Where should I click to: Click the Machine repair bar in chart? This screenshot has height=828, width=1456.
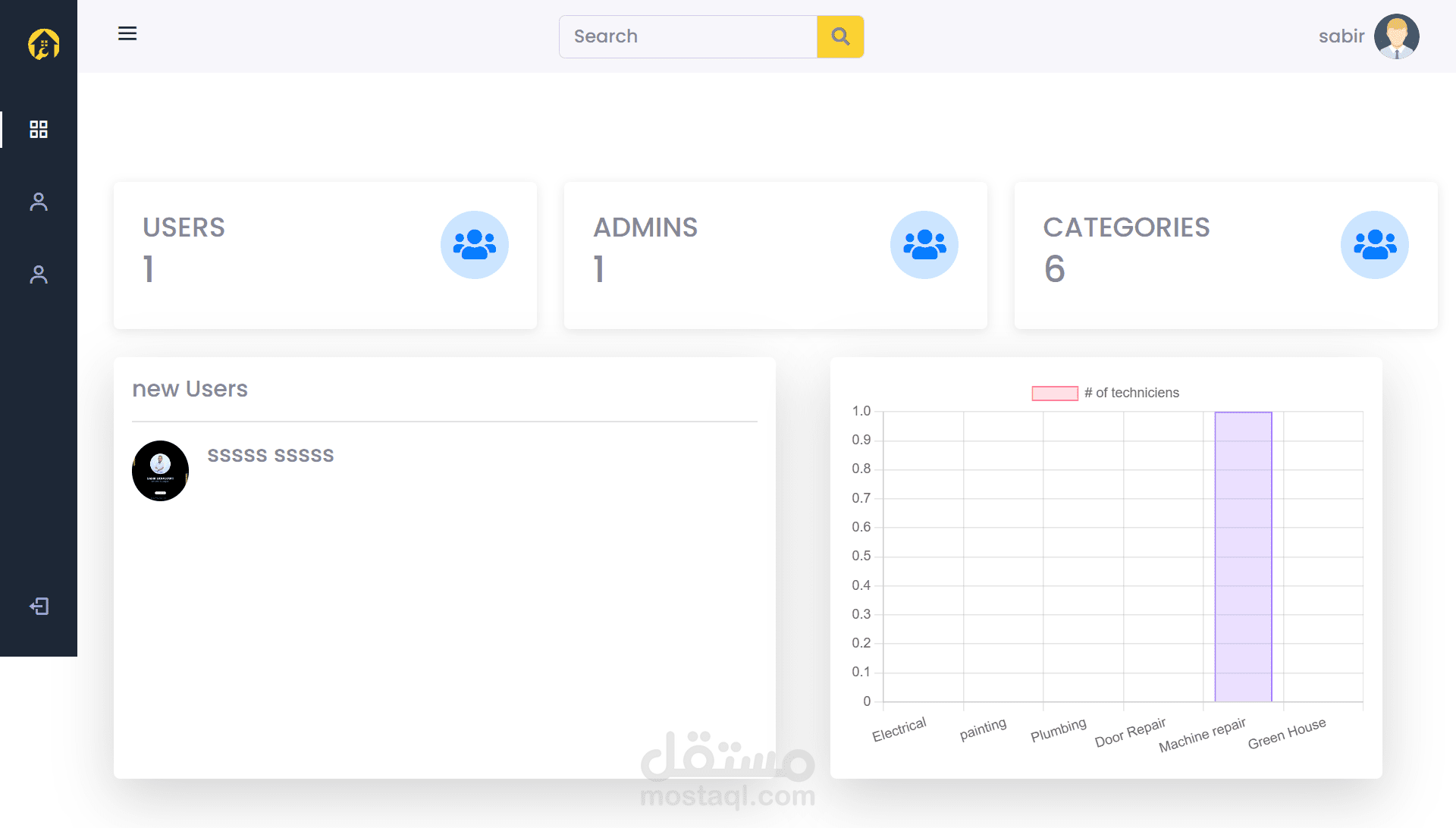[x=1243, y=557]
